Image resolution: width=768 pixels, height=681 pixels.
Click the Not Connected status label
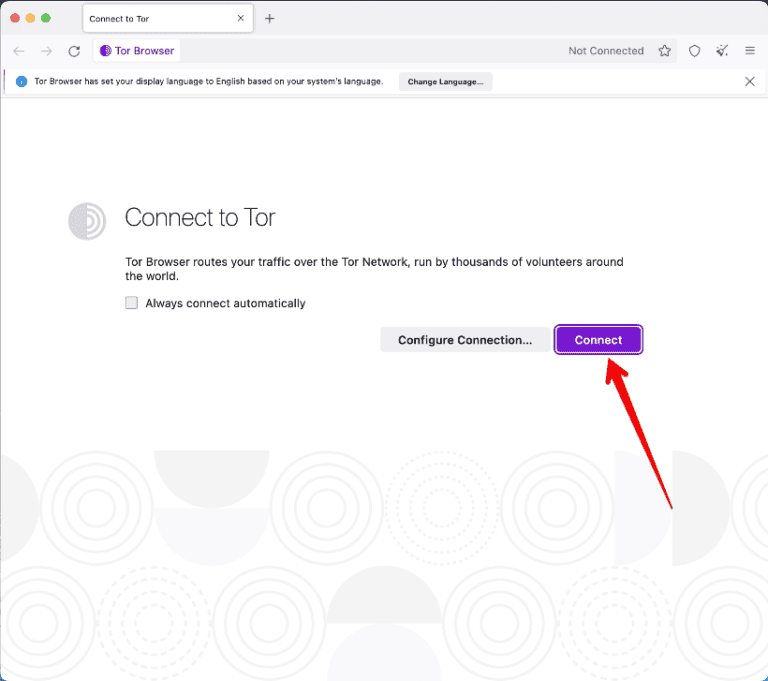point(606,51)
